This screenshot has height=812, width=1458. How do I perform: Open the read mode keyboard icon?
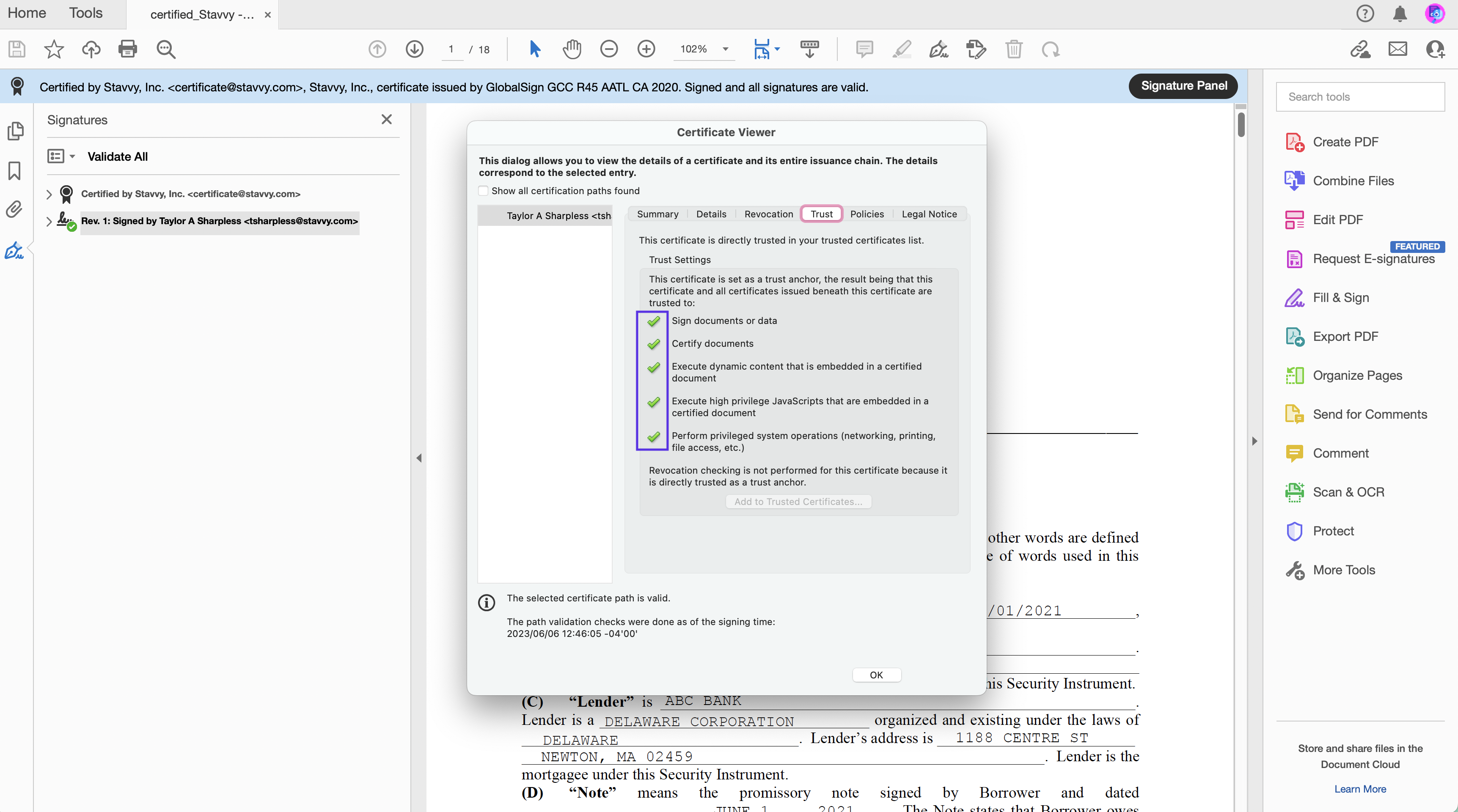pyautogui.click(x=809, y=49)
